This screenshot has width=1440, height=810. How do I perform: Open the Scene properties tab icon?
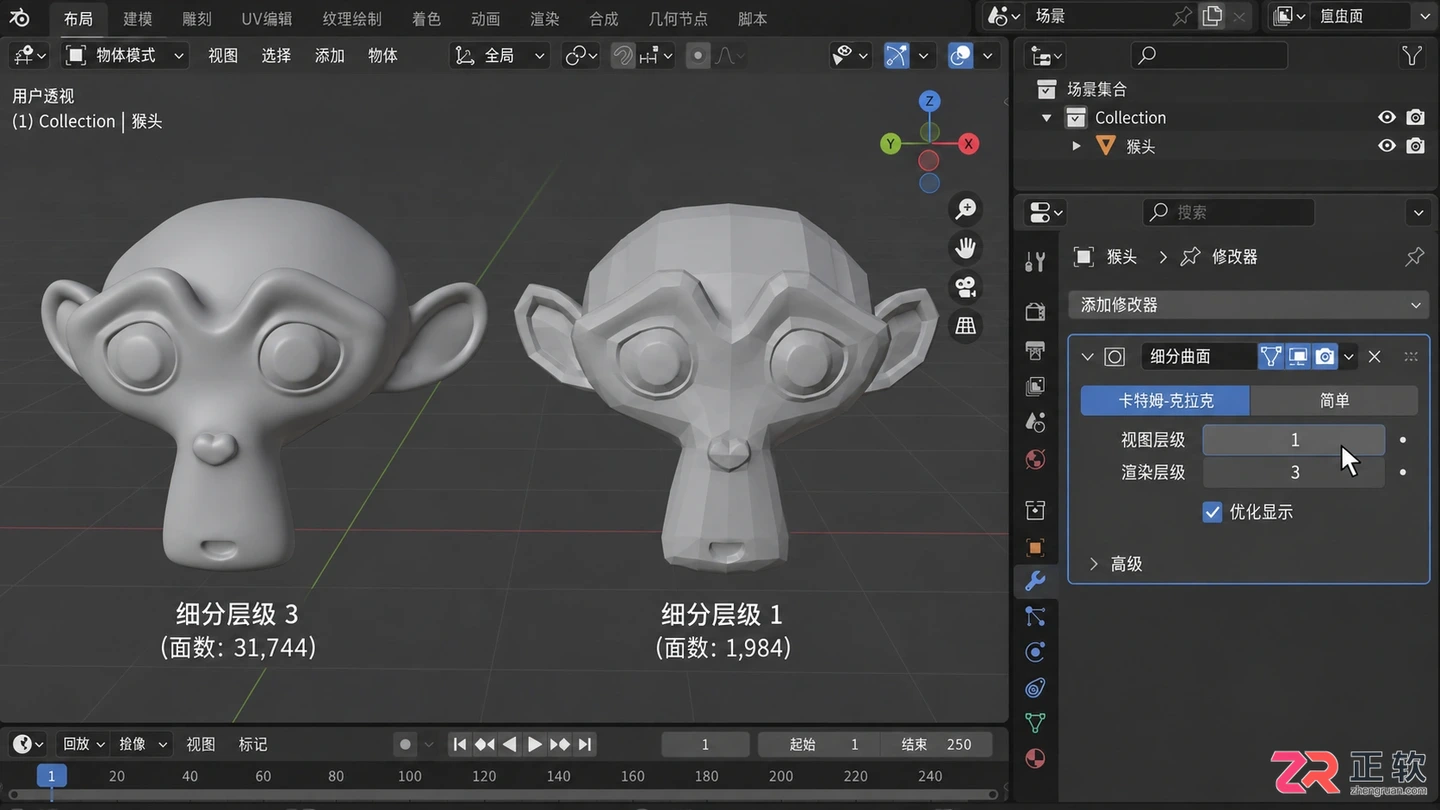pos(1035,422)
